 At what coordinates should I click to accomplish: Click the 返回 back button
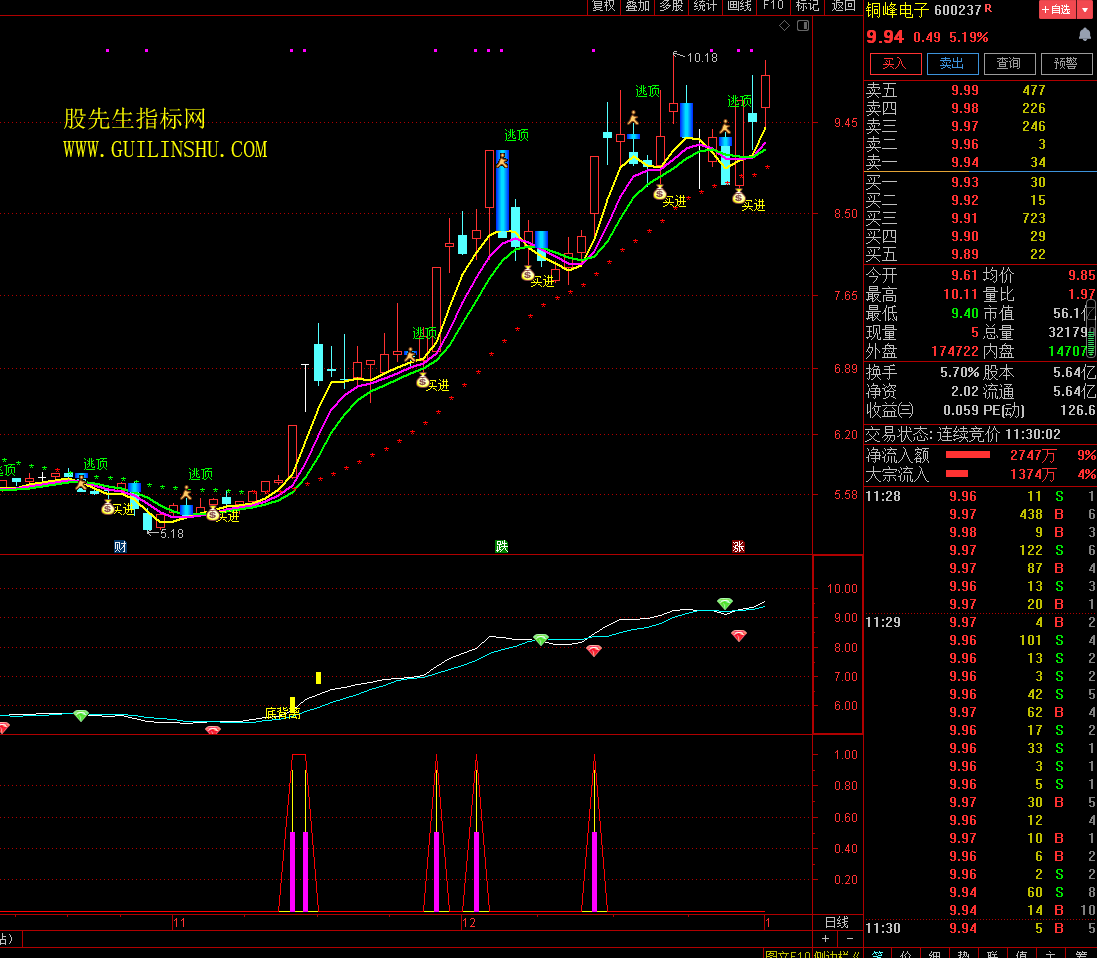pyautogui.click(x=843, y=6)
